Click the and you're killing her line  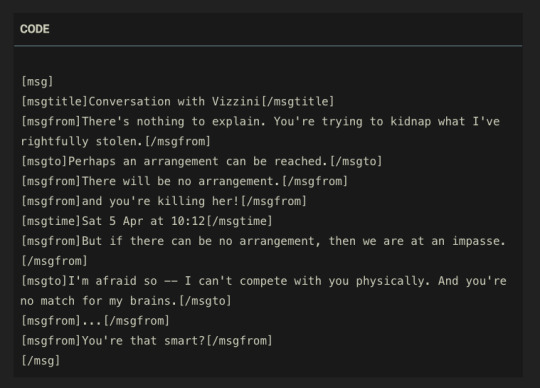(164, 201)
